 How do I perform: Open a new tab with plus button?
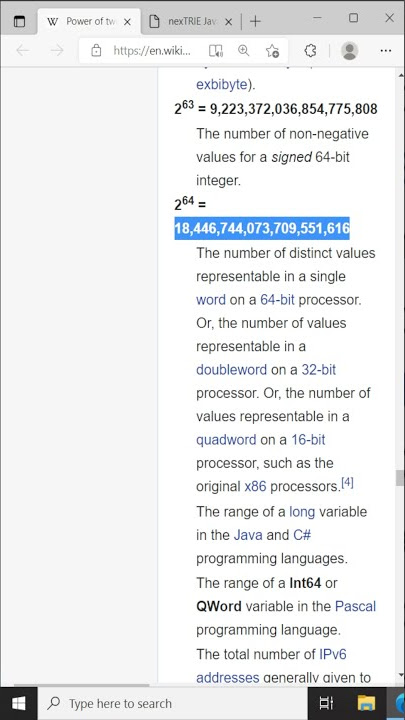[255, 21]
